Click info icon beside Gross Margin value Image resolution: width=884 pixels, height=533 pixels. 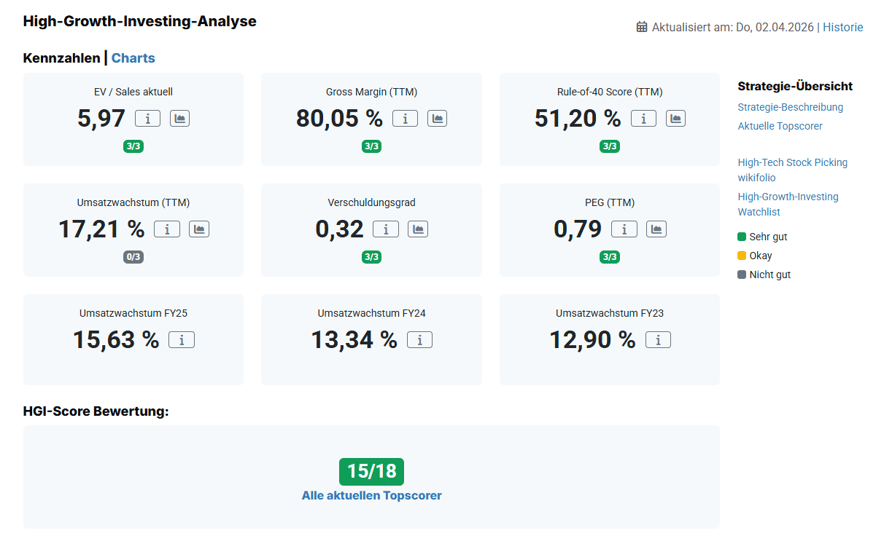[404, 119]
